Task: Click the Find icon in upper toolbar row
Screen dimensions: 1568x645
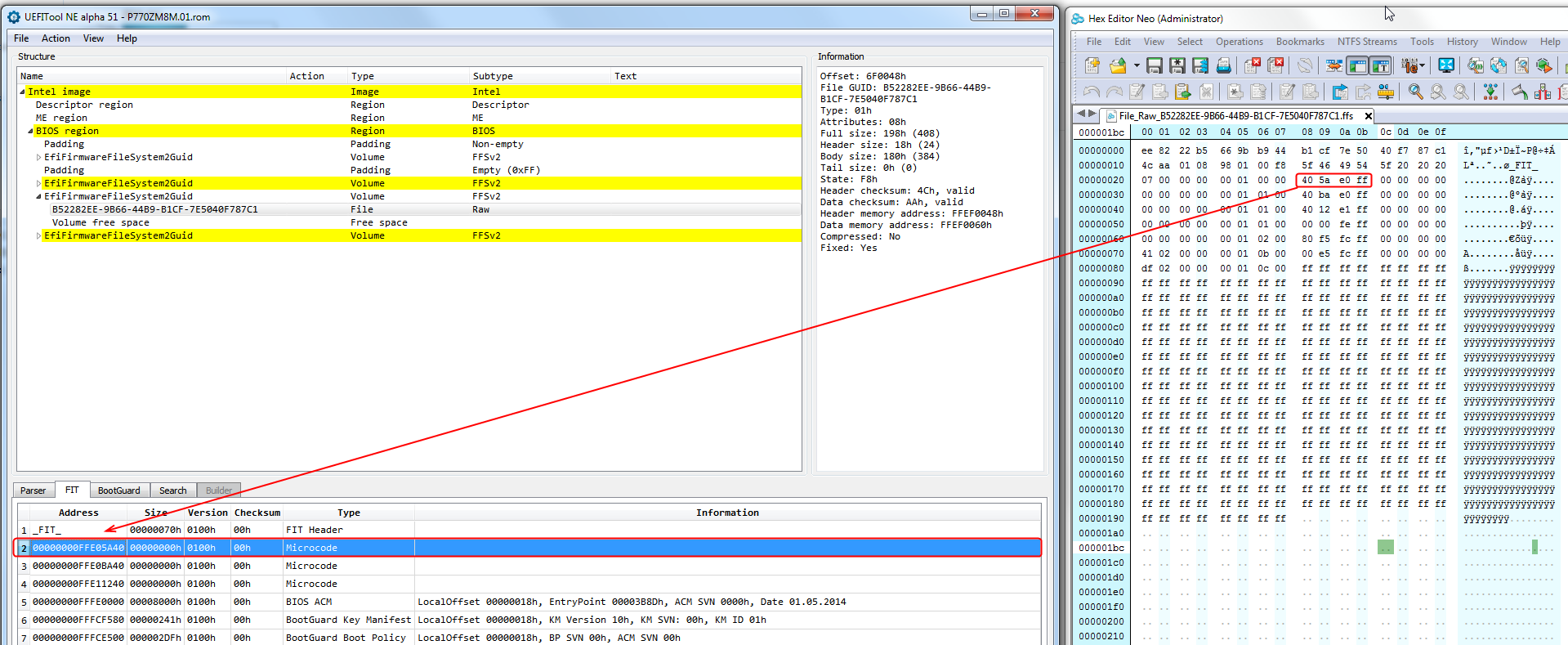Action: [1476, 65]
